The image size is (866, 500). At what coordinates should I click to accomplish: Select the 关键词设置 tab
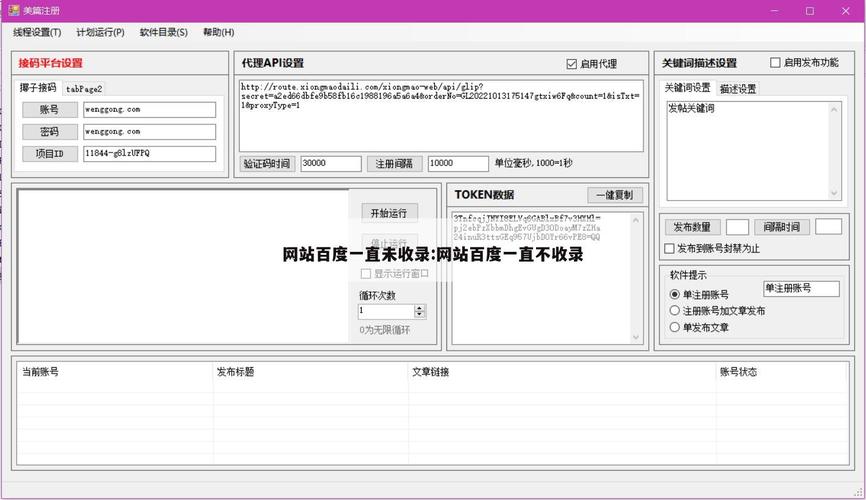[687, 87]
